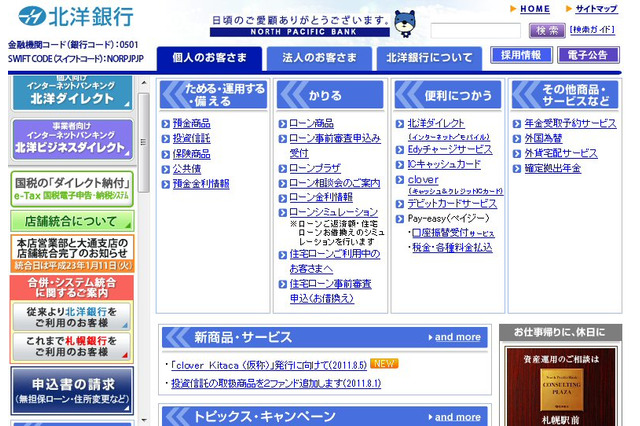Screen dimensions: 640x426
Task: Click 従来より北洋銀行をご利用のお客様 button
Action: pos(72,317)
